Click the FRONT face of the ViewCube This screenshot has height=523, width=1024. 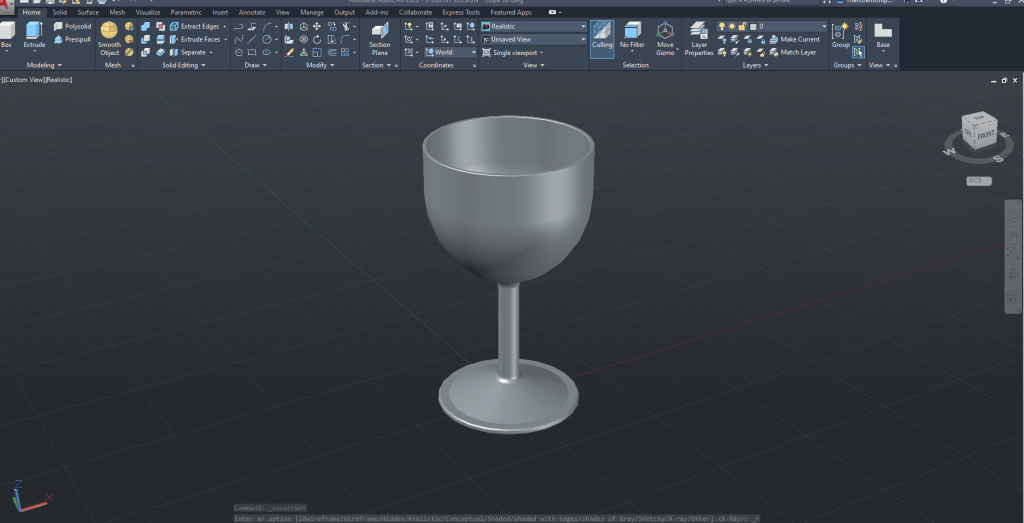click(x=984, y=134)
